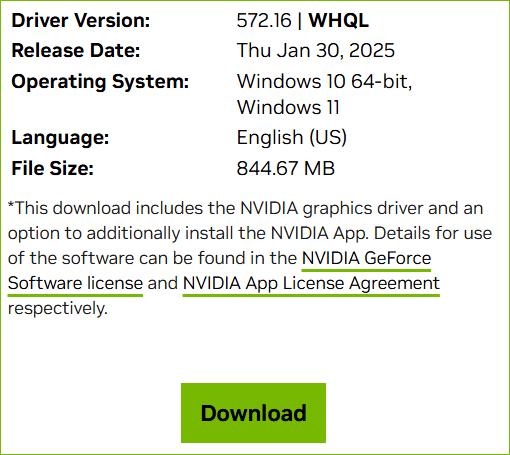The height and width of the screenshot is (455, 510).
Task: Select the driver version 572.16 text
Action: click(264, 20)
